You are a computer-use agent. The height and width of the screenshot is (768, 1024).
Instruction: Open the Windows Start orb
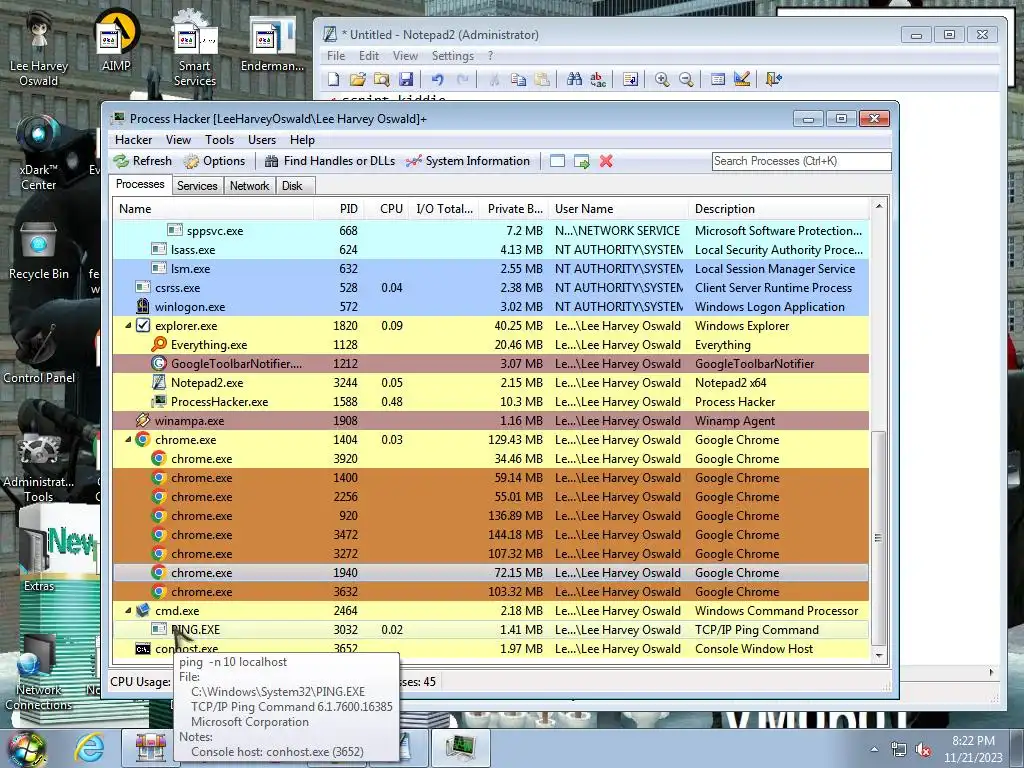(x=25, y=748)
